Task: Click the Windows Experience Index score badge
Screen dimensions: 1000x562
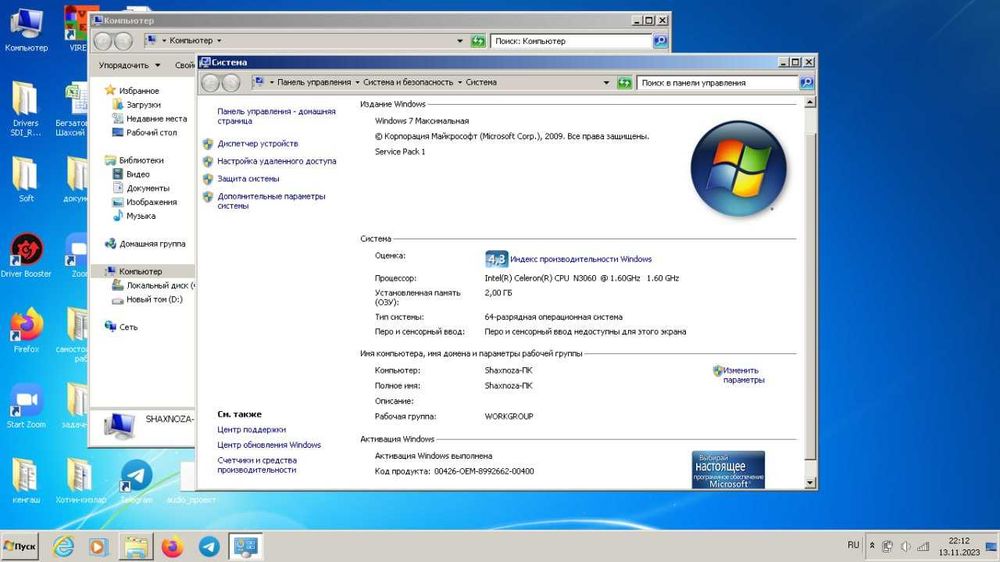Action: pos(496,258)
